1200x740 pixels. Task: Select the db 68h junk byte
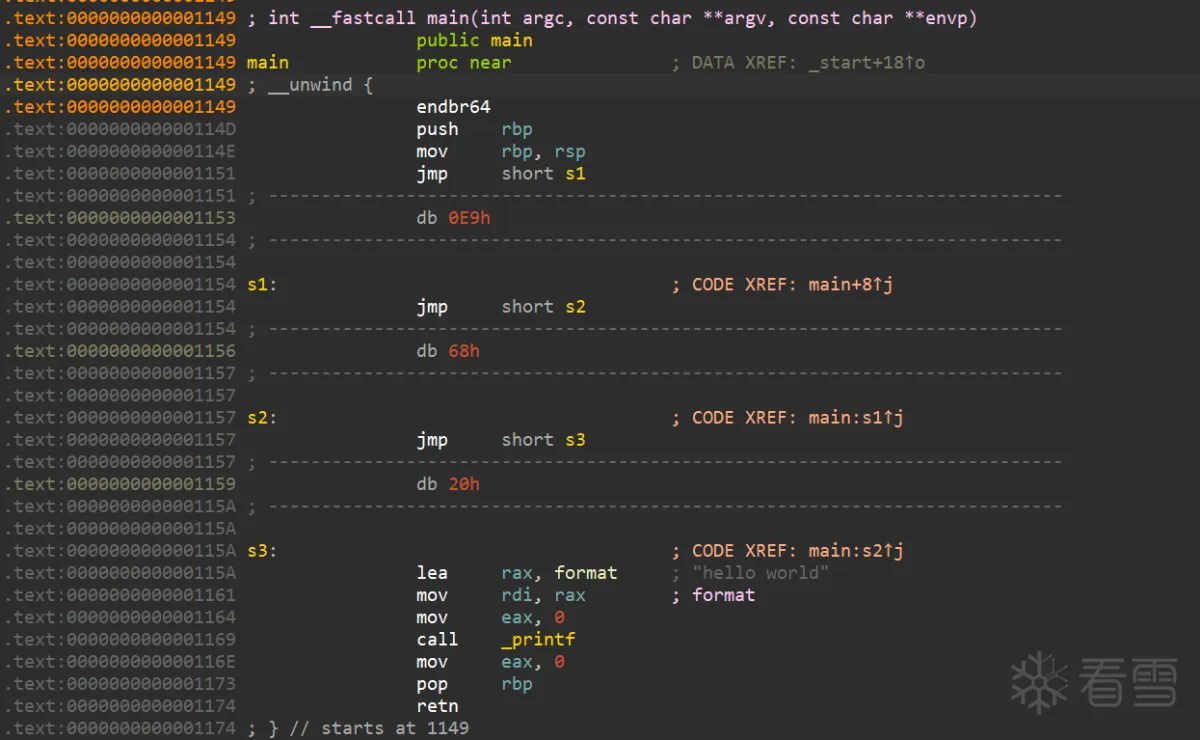[x=448, y=351]
